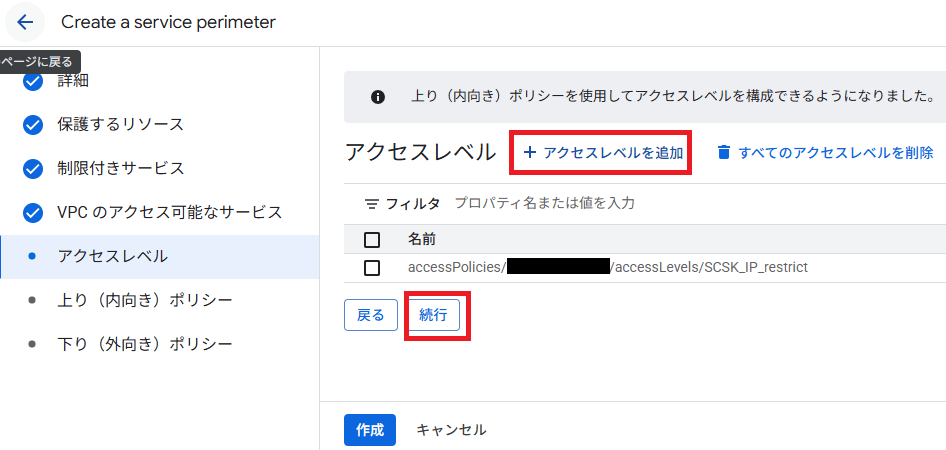
Task: Click the trash icon to delete all levels
Action: (724, 153)
